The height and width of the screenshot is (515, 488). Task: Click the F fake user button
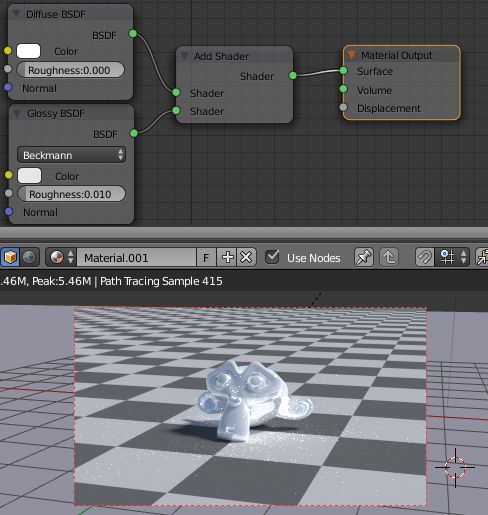(206, 257)
